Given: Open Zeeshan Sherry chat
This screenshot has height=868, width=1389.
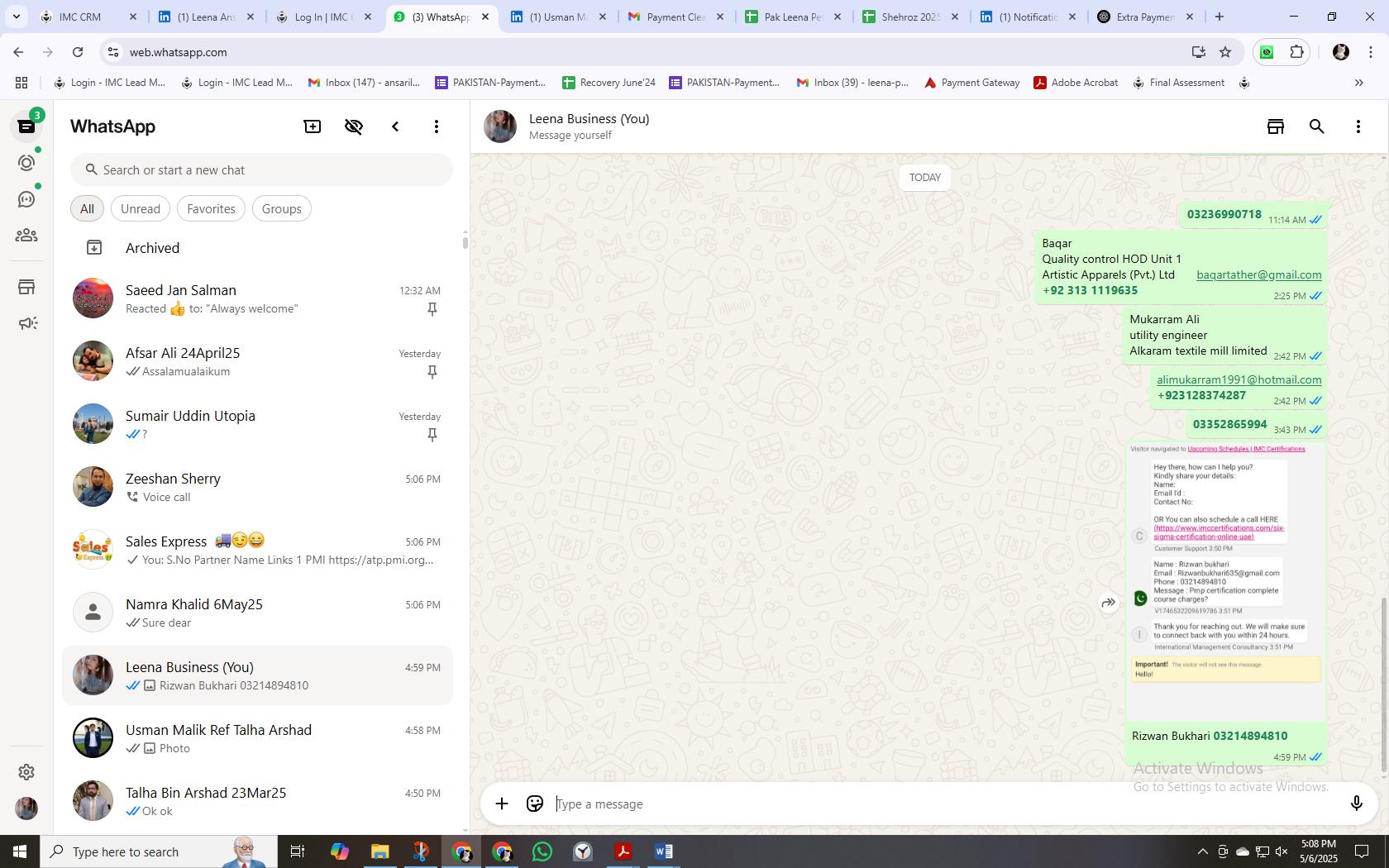Looking at the screenshot, I should pyautogui.click(x=258, y=487).
